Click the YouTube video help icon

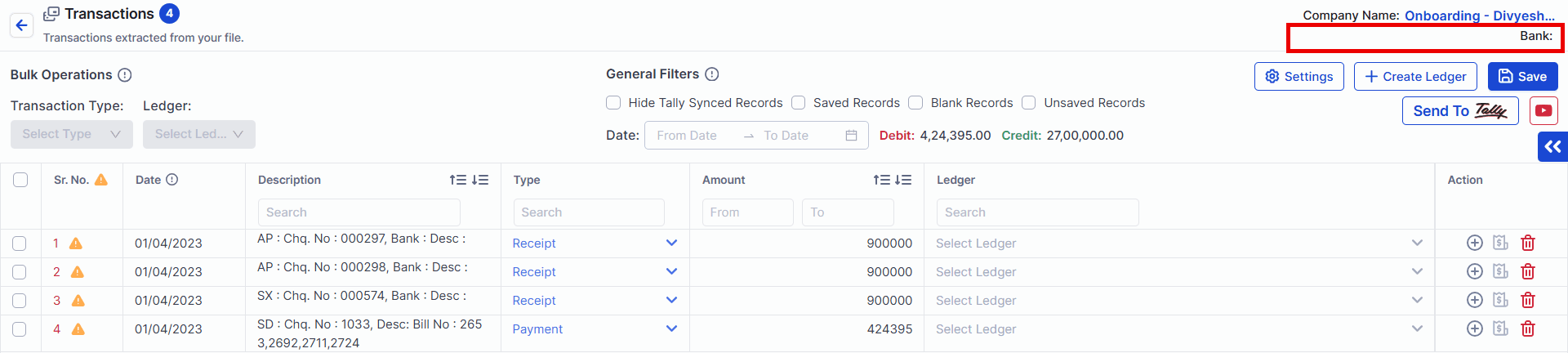[1543, 110]
